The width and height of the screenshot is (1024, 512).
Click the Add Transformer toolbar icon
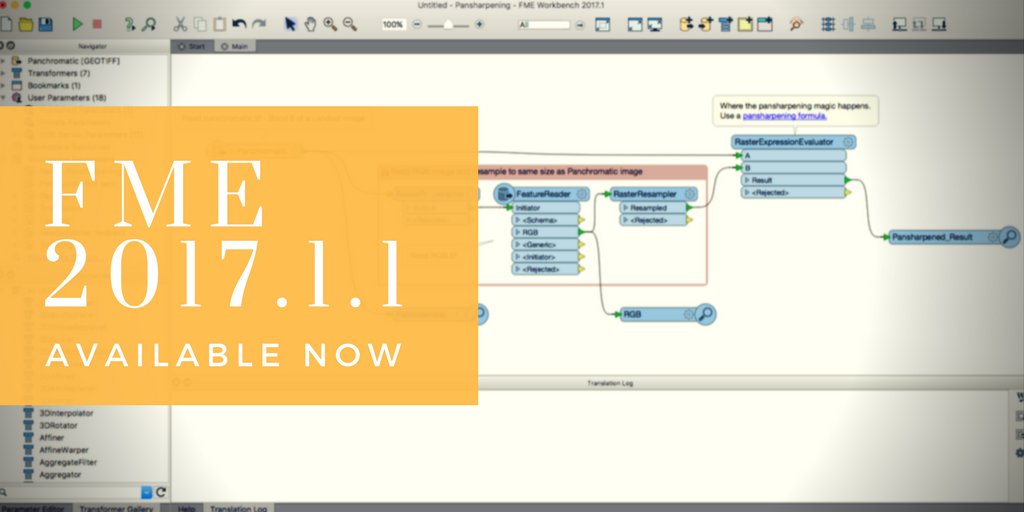pos(726,25)
